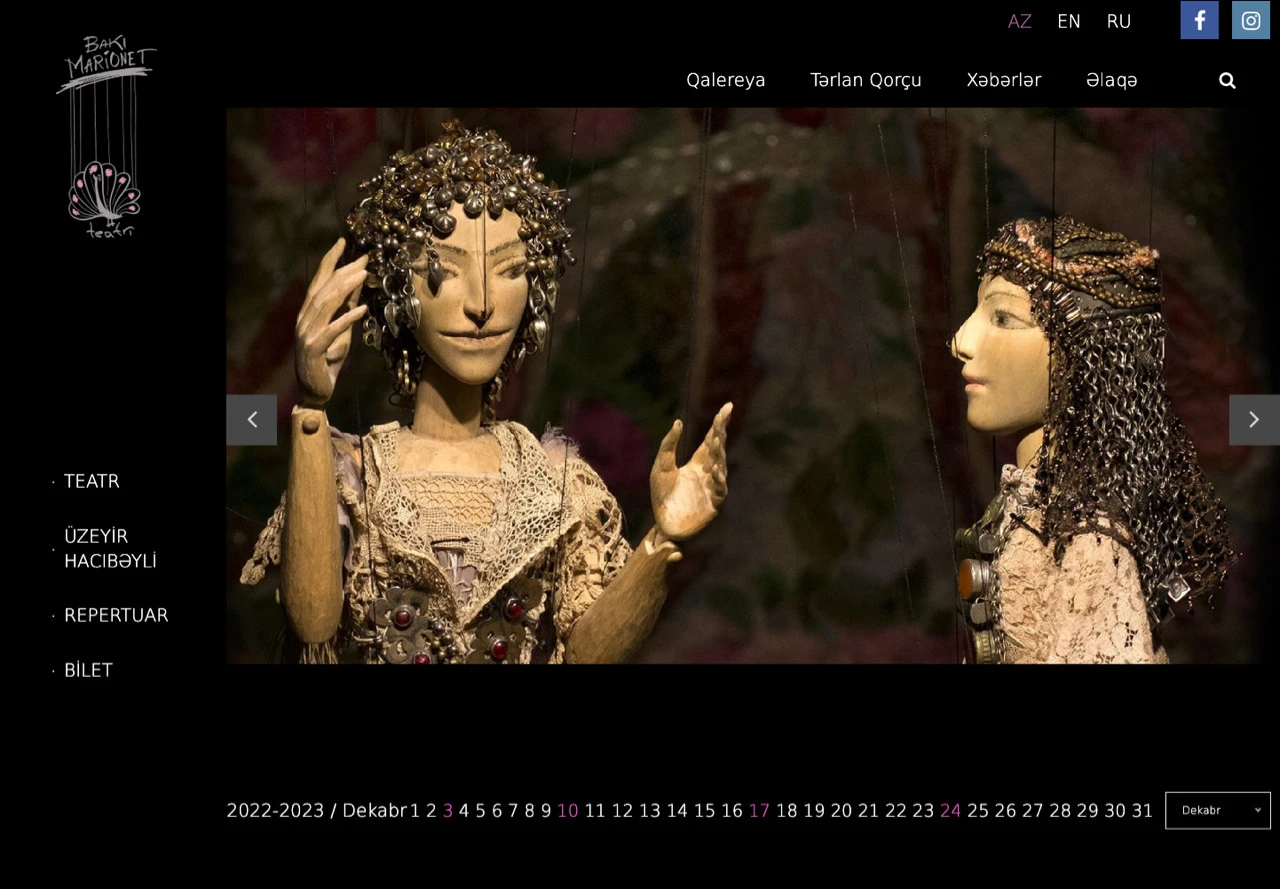Open the Tərlan Qorçu menu item
This screenshot has width=1280, height=889.
(866, 80)
